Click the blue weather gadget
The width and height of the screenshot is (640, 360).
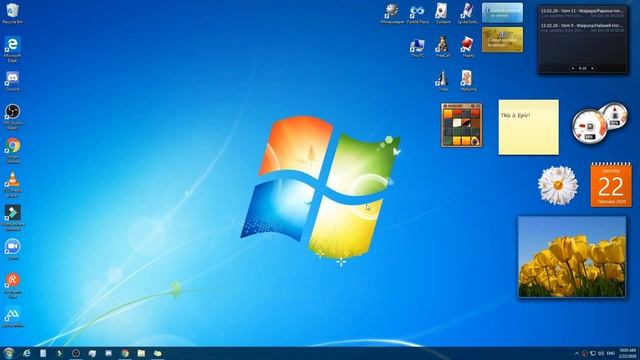[502, 13]
